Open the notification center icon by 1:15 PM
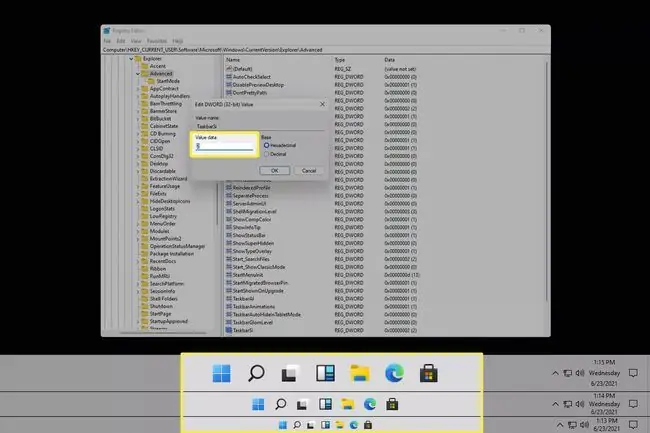Image resolution: width=650 pixels, height=433 pixels. point(633,373)
